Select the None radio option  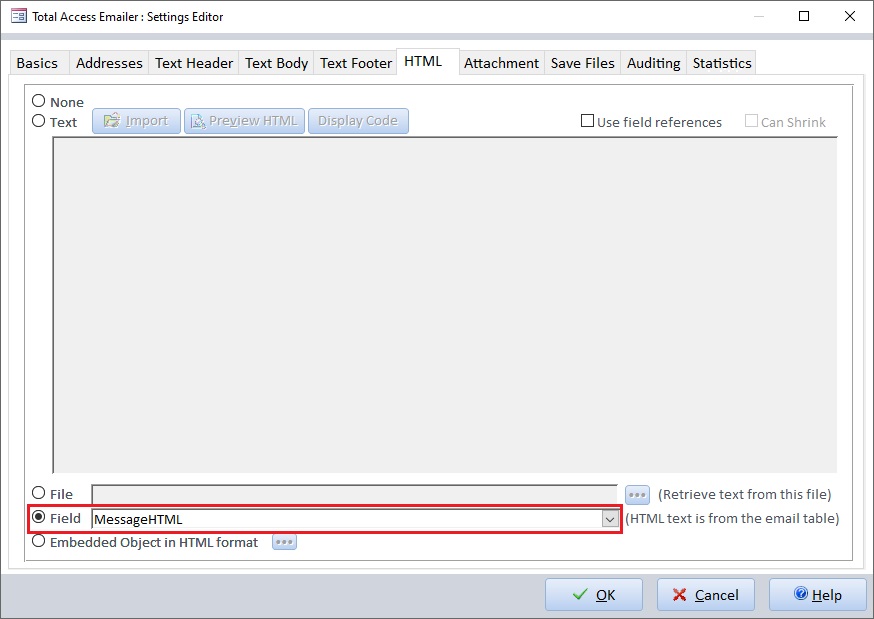coord(38,101)
